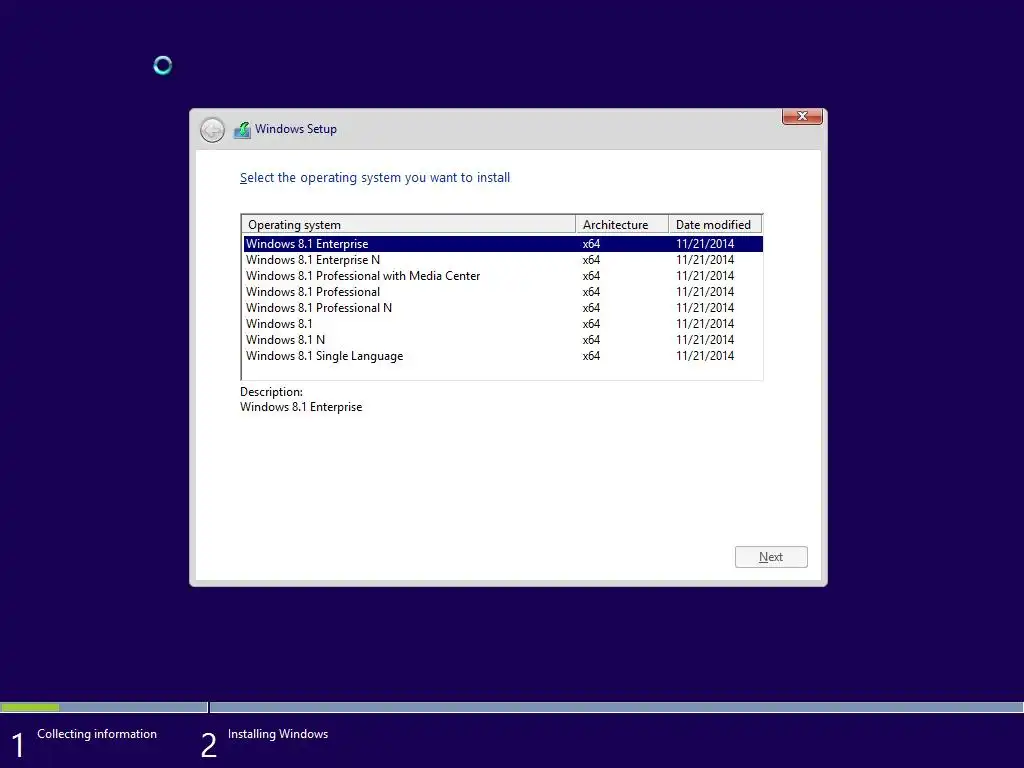The height and width of the screenshot is (768, 1024).
Task: Sort by Date modified column header
Action: [x=715, y=225]
